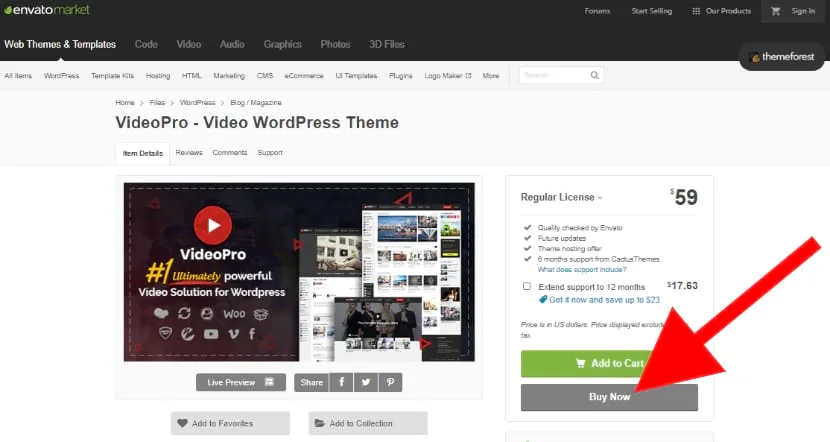Open HTML in subnav
The height and width of the screenshot is (442, 830).
pyautogui.click(x=192, y=76)
